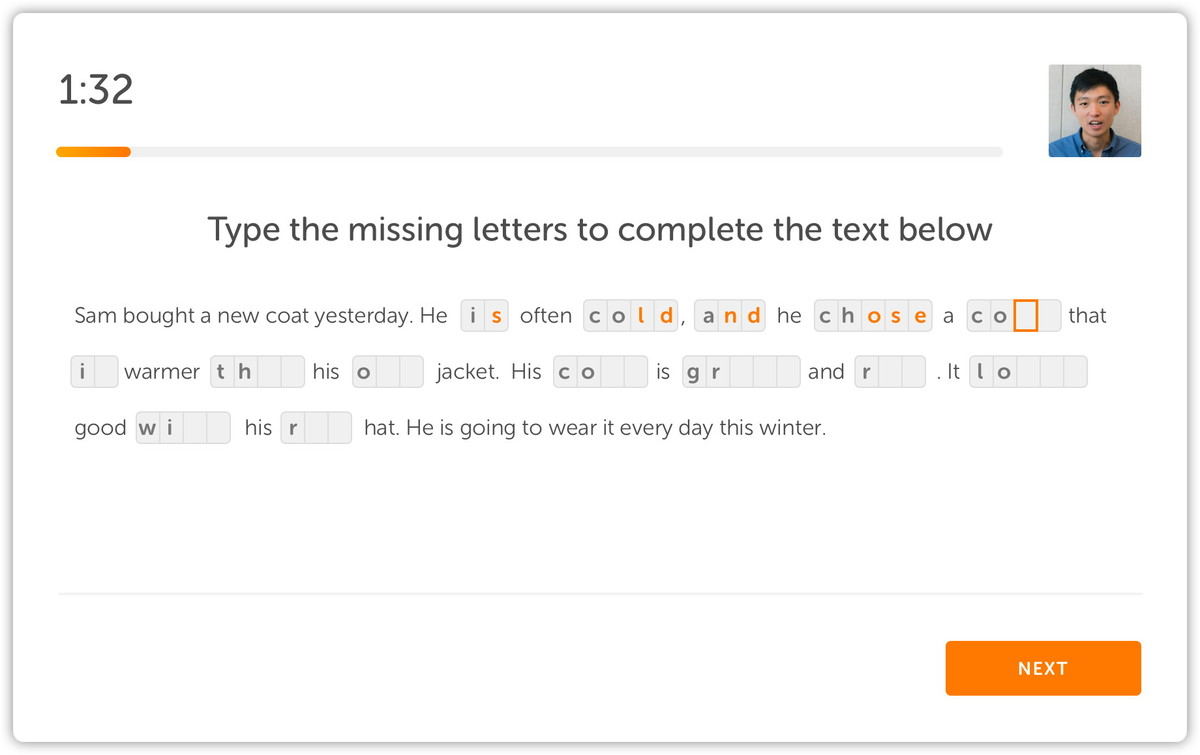Click the empty box after "i" before "warmer"
This screenshot has width=1200, height=755.
click(x=106, y=372)
